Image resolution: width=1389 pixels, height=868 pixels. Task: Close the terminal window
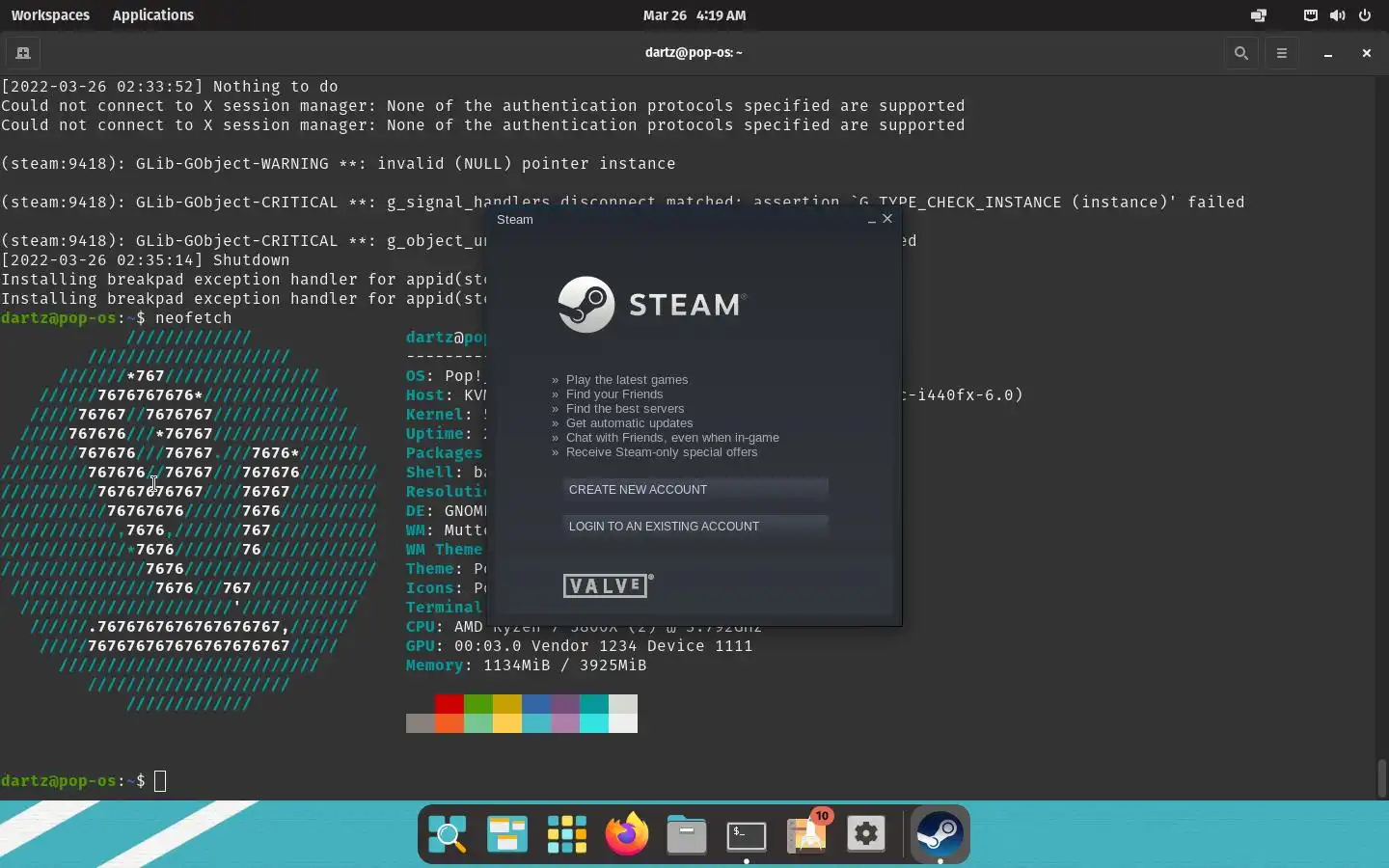[x=1366, y=53]
